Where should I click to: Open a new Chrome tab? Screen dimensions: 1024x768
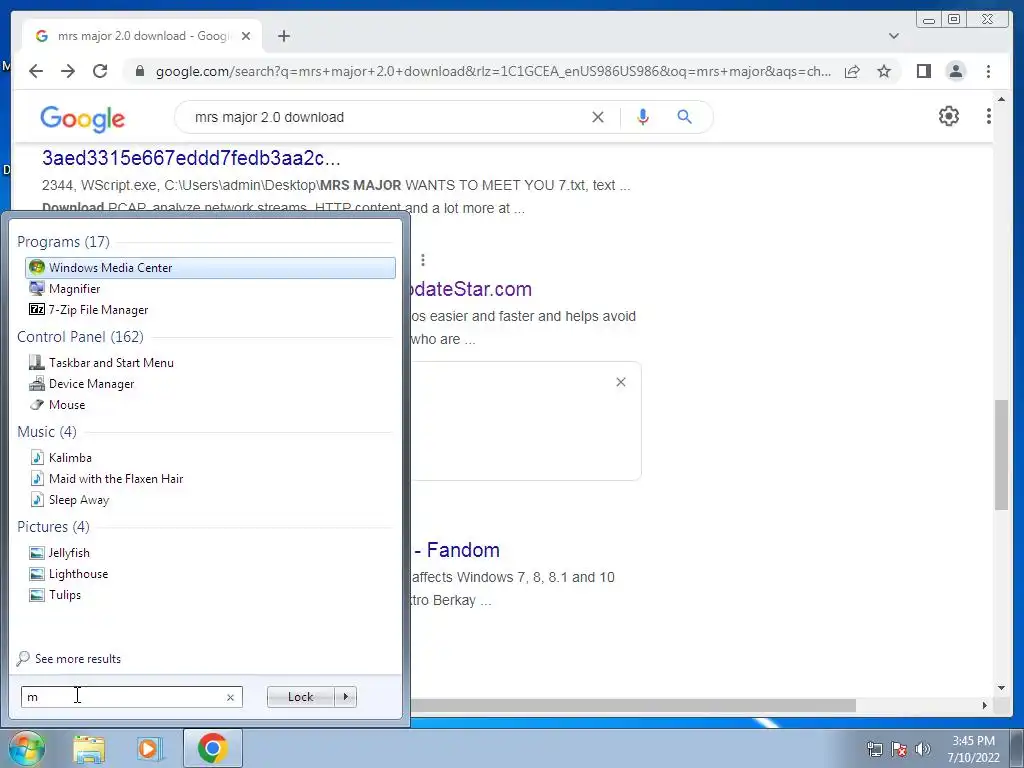click(x=283, y=36)
